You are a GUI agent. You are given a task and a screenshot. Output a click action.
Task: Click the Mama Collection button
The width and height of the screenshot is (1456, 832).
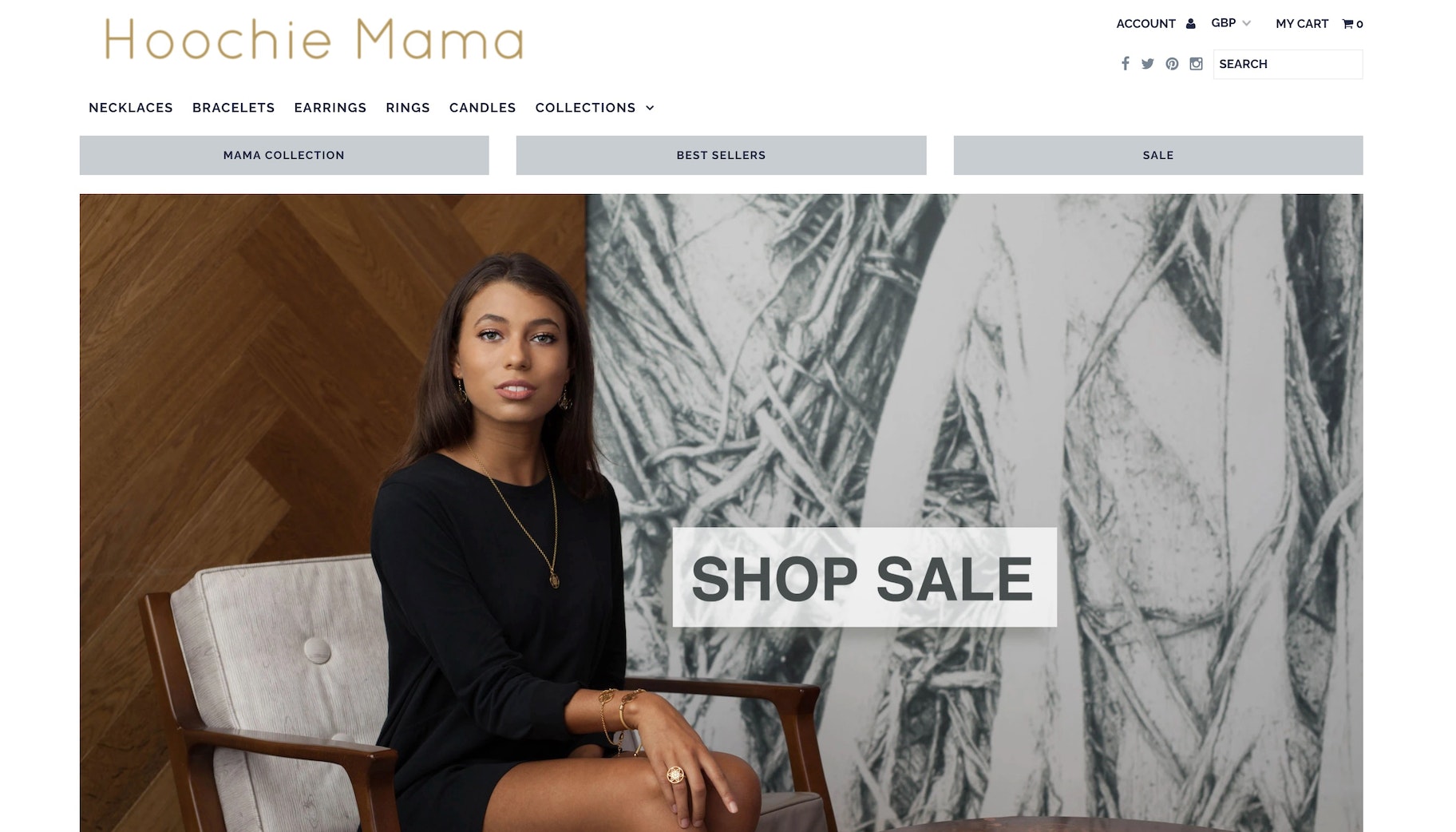click(284, 155)
